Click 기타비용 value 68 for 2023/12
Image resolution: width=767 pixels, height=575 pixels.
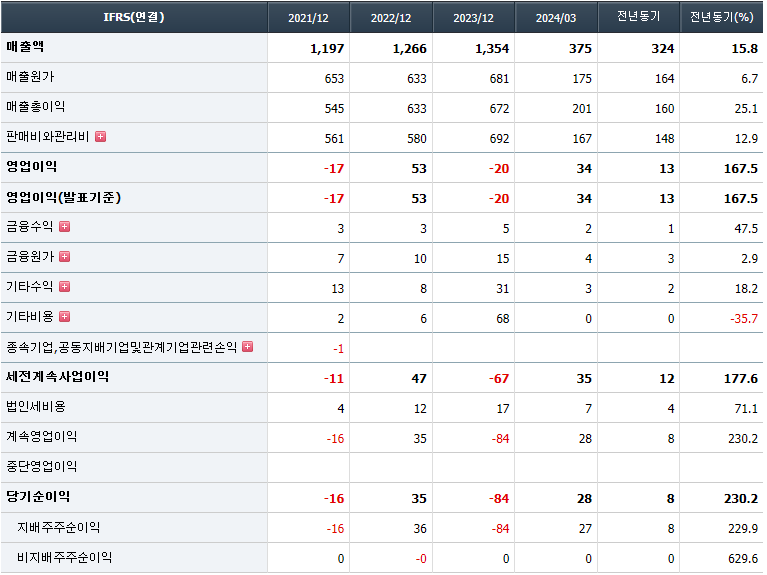[503, 319]
